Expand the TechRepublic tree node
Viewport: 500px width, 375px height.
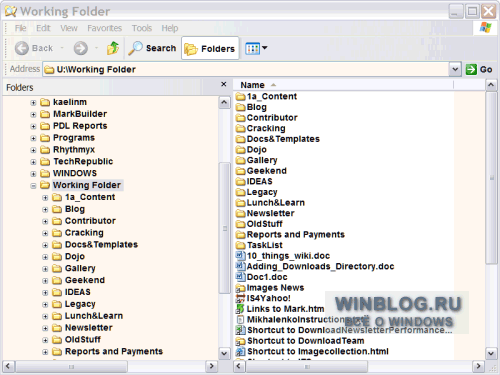click(x=33, y=162)
